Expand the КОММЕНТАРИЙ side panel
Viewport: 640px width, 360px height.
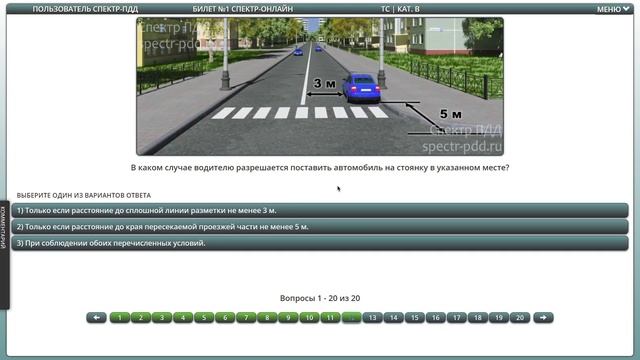4,254
